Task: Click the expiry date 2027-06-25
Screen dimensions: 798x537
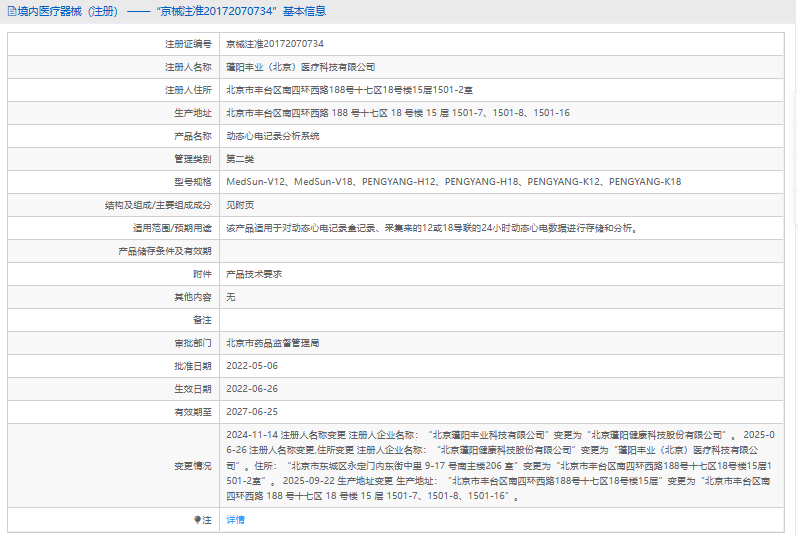Action: 252,412
